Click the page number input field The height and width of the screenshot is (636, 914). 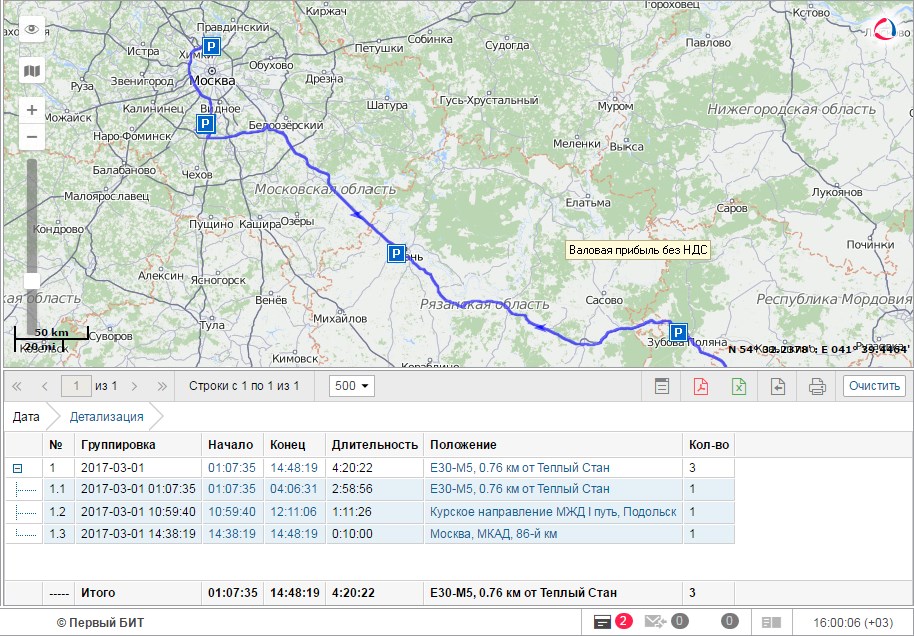[x=75, y=386]
